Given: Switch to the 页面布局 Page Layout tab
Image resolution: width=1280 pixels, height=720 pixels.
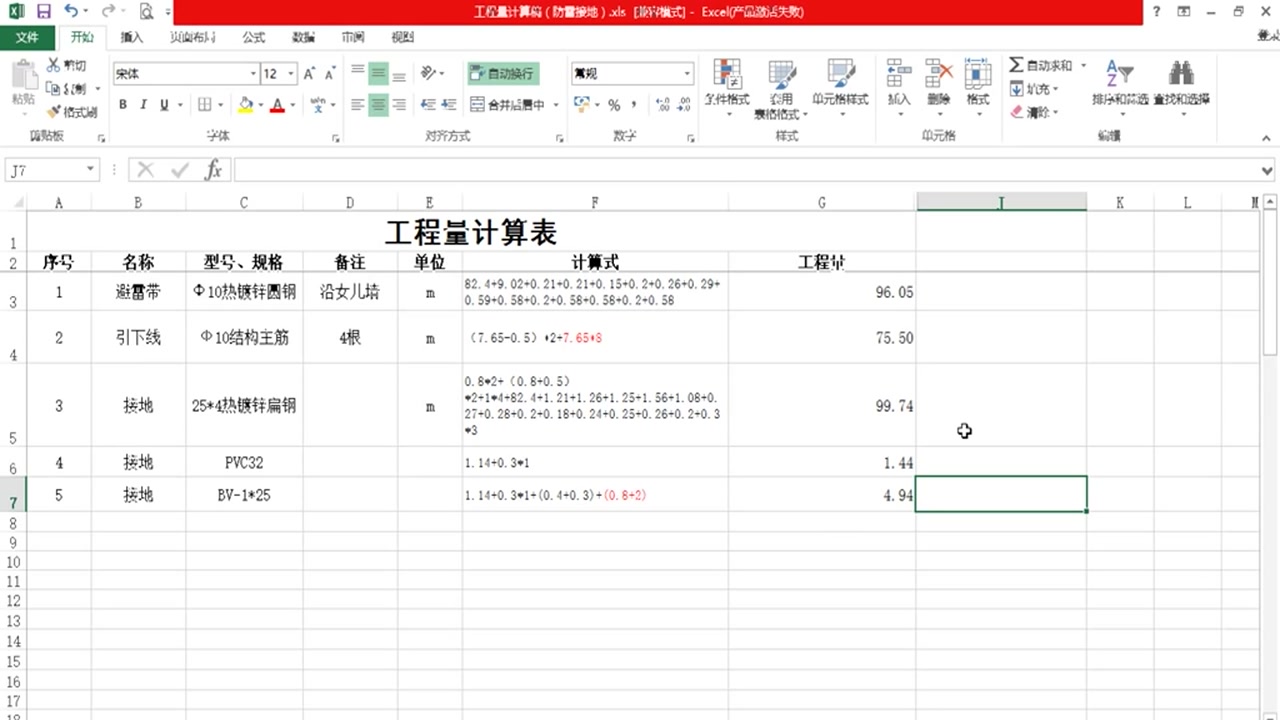Looking at the screenshot, I should click(x=193, y=37).
